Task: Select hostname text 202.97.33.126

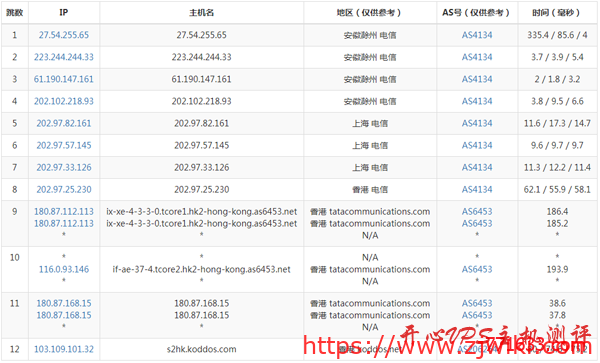Action: coord(201,168)
